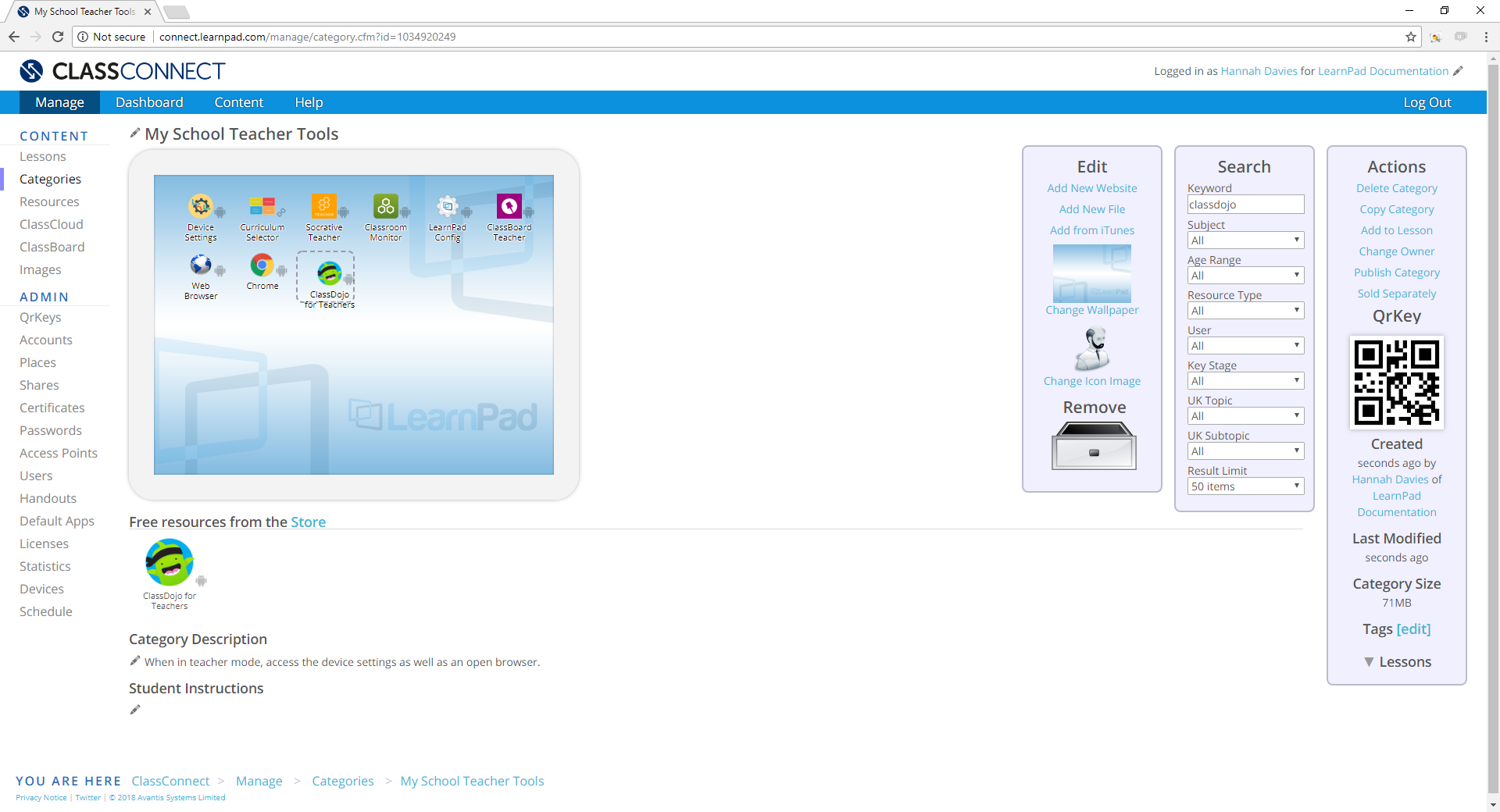Image resolution: width=1500 pixels, height=812 pixels.
Task: Open ClassCloud from the sidebar
Action: point(52,225)
